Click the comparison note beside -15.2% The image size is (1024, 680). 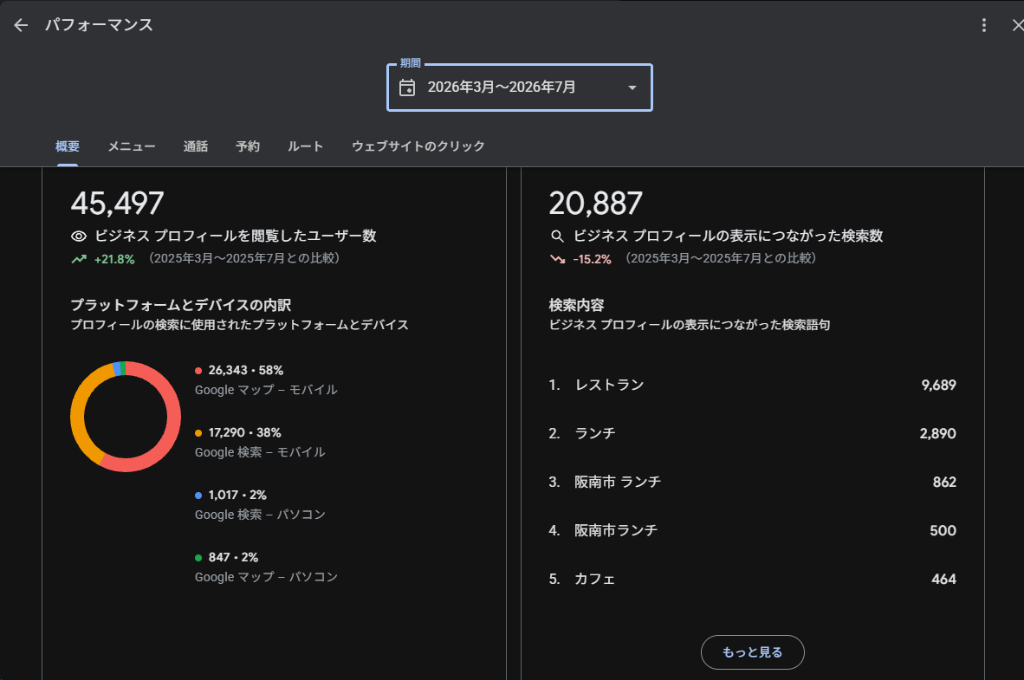pyautogui.click(x=720, y=259)
